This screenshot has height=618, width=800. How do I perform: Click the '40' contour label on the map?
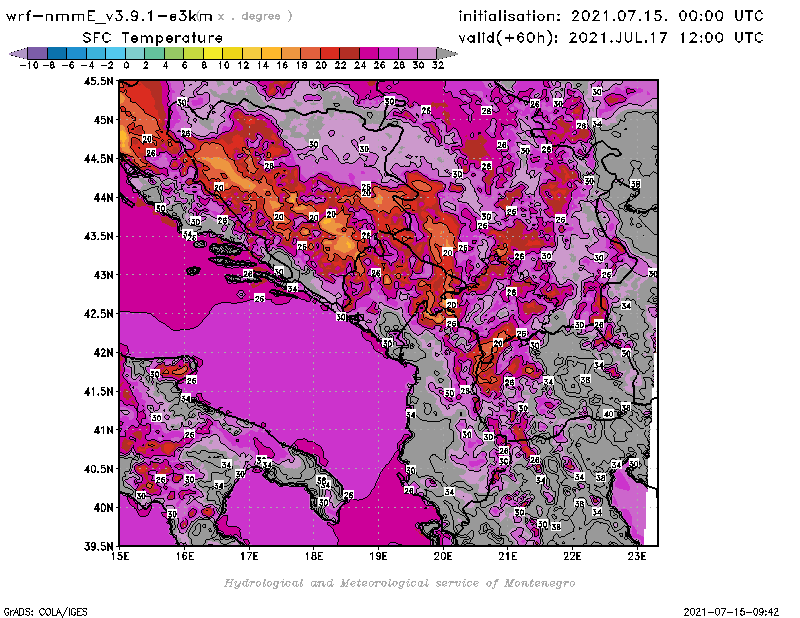point(609,414)
